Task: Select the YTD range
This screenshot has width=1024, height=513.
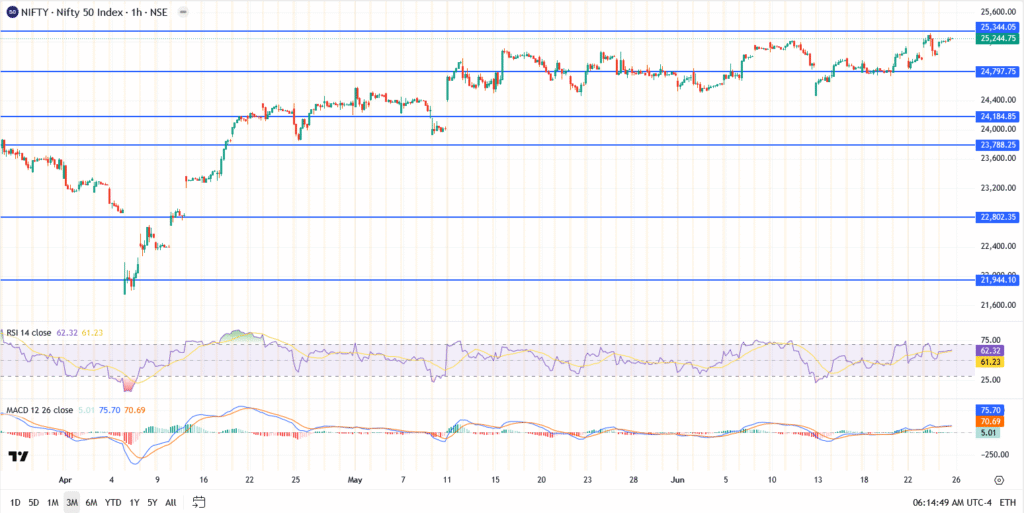Action: (112, 502)
